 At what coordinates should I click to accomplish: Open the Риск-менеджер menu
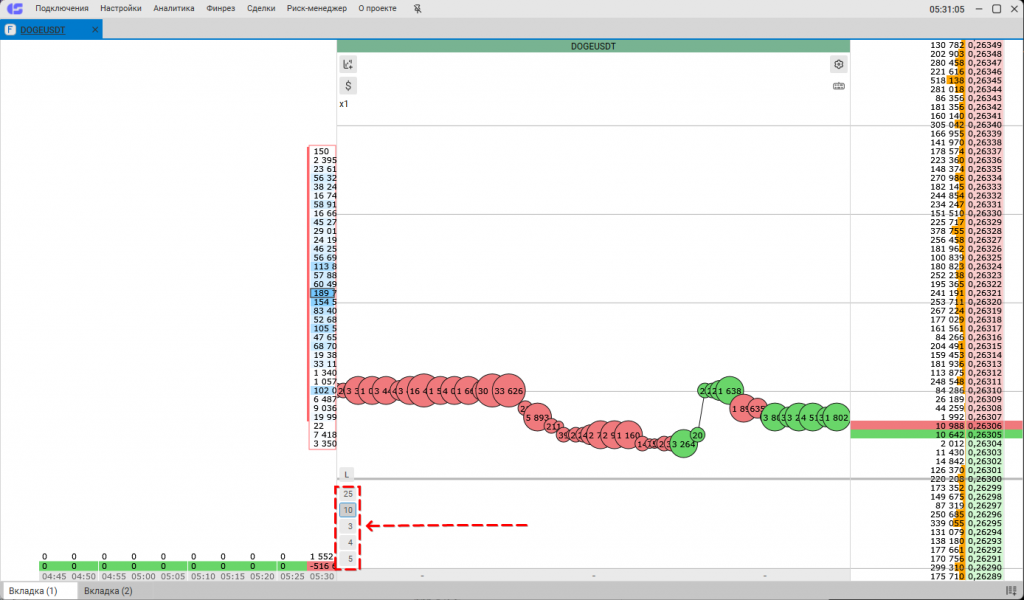pos(316,8)
